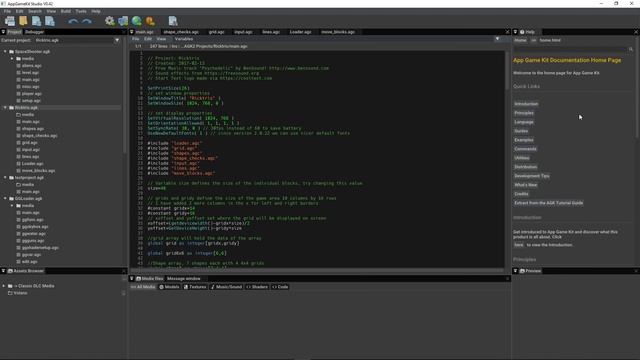Close the editor tab bar with the X
640x360 pixels.
507,31
